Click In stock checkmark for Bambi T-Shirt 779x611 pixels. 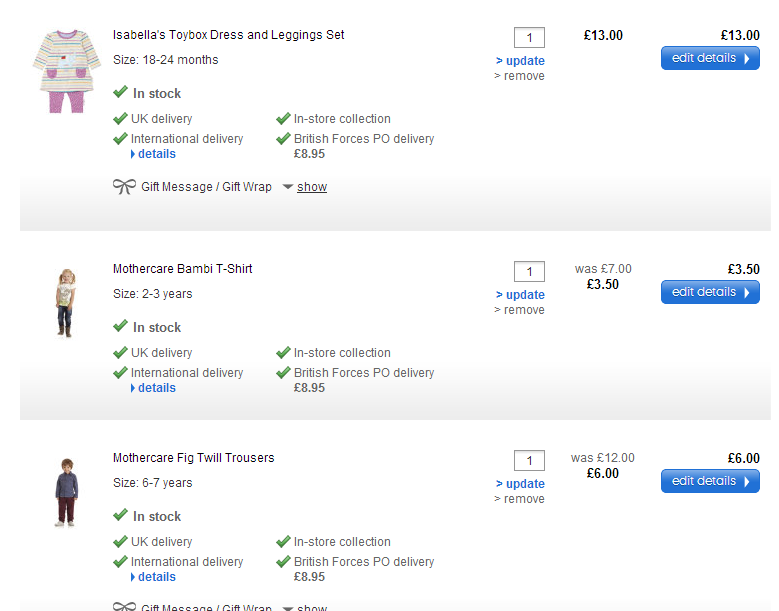121,327
